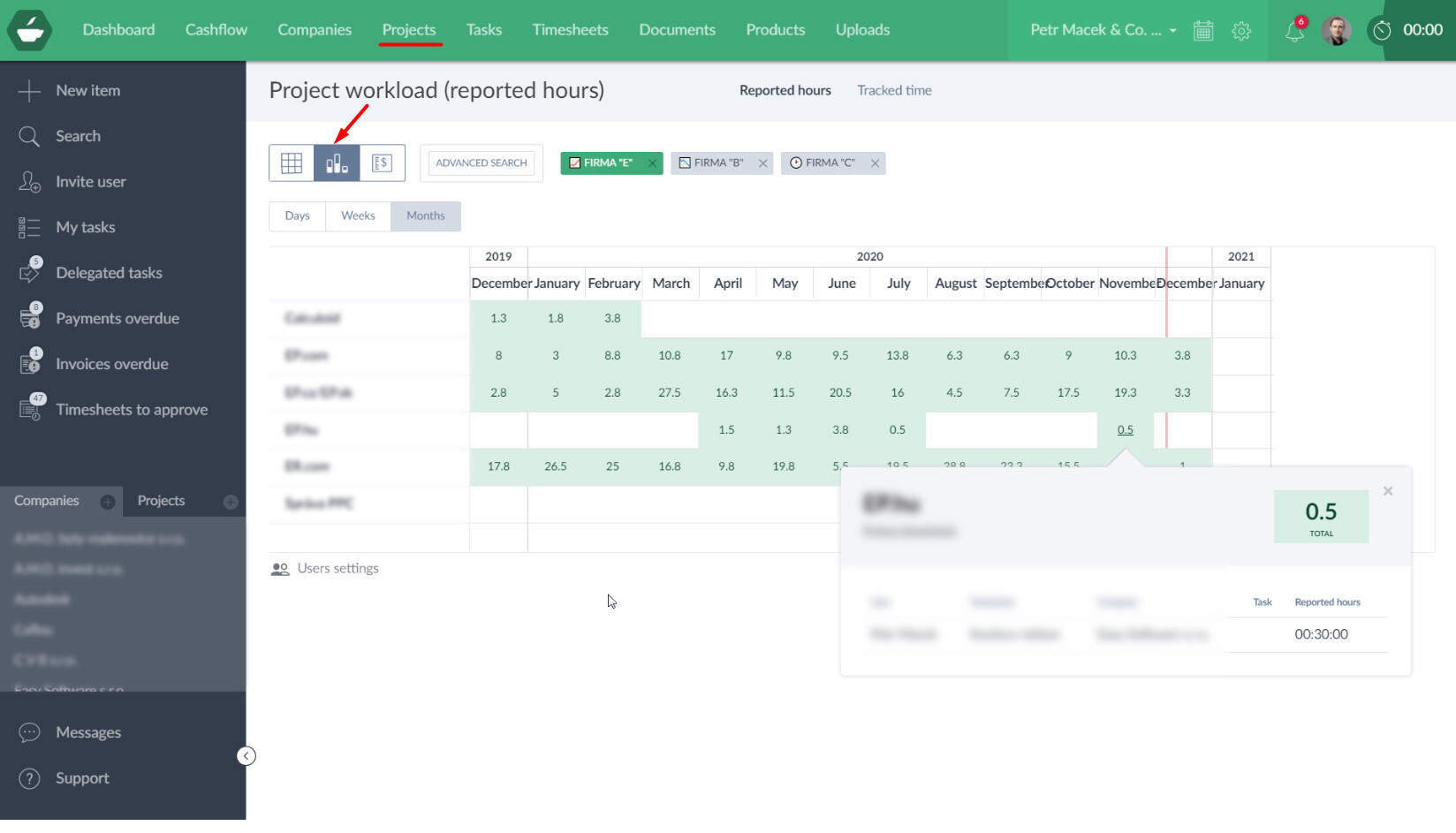Open the Timesheets menu
This screenshot has width=1456, height=833.
tap(571, 30)
